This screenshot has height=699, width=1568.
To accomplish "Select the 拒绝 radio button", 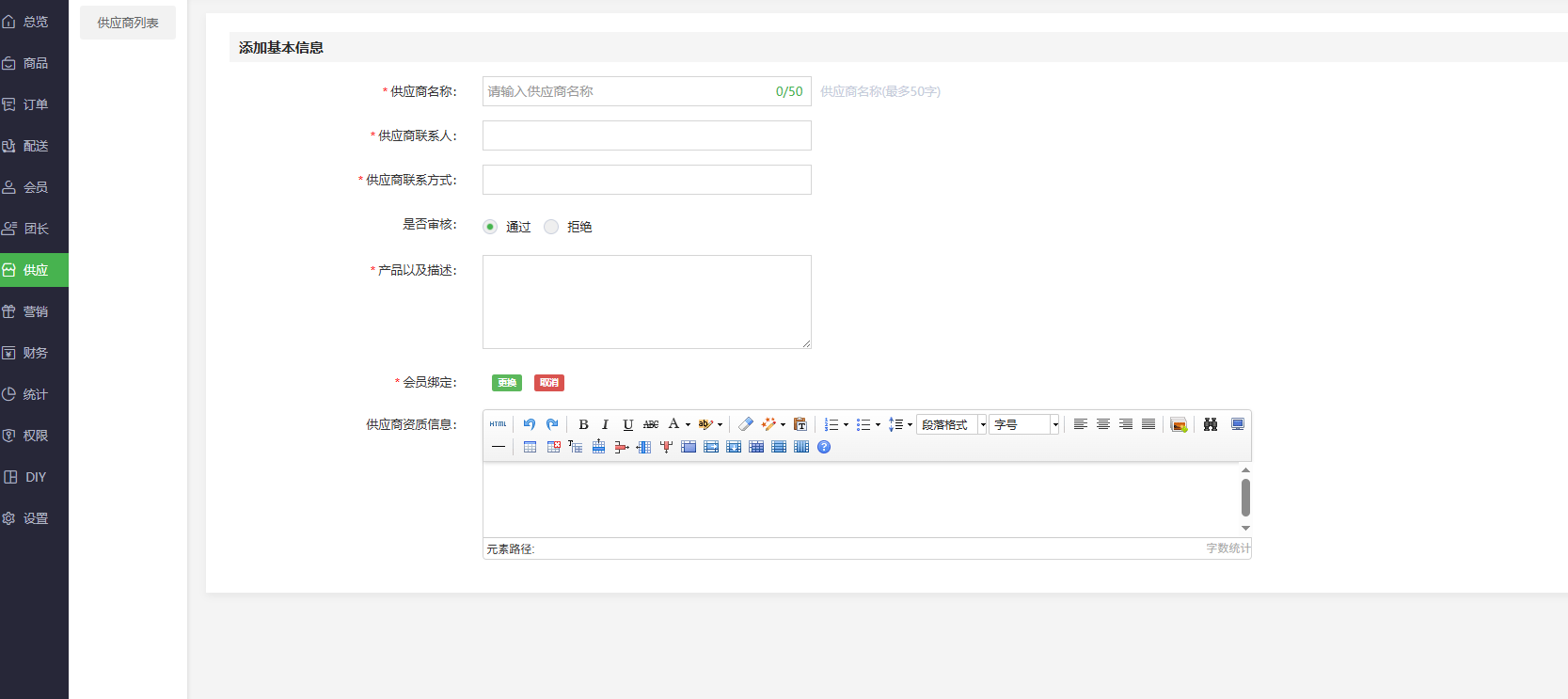I will [x=551, y=227].
